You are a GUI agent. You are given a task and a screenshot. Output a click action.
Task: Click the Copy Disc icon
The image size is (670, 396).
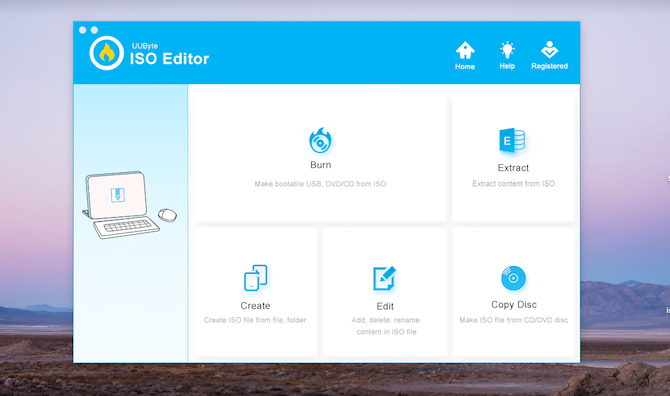coord(513,278)
